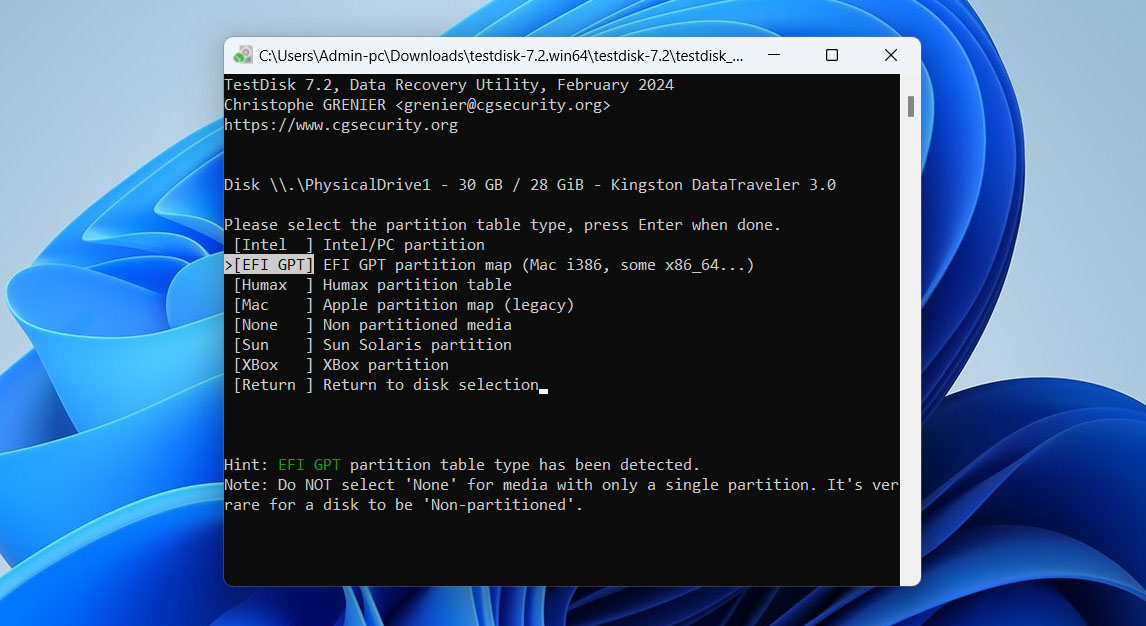Click the https://www.cgsecurity.org URL text
Viewport: 1146px width, 626px height.
[x=341, y=125]
